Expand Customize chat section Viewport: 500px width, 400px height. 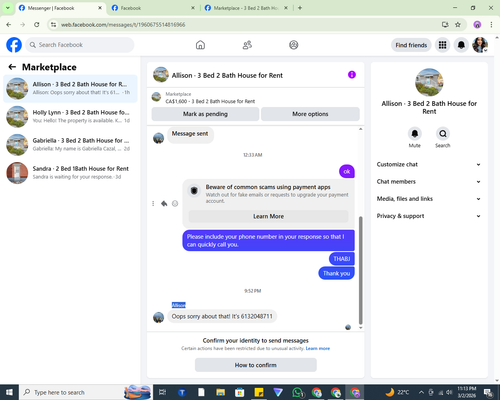click(429, 164)
